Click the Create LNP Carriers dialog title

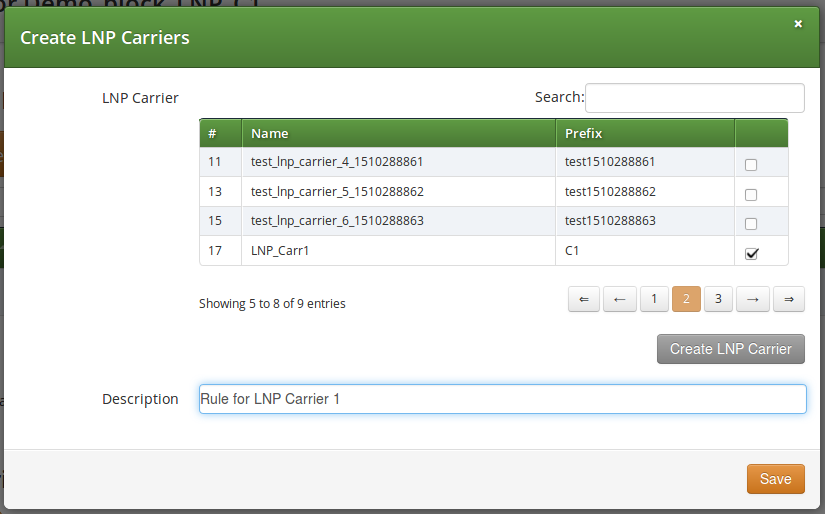click(x=105, y=38)
